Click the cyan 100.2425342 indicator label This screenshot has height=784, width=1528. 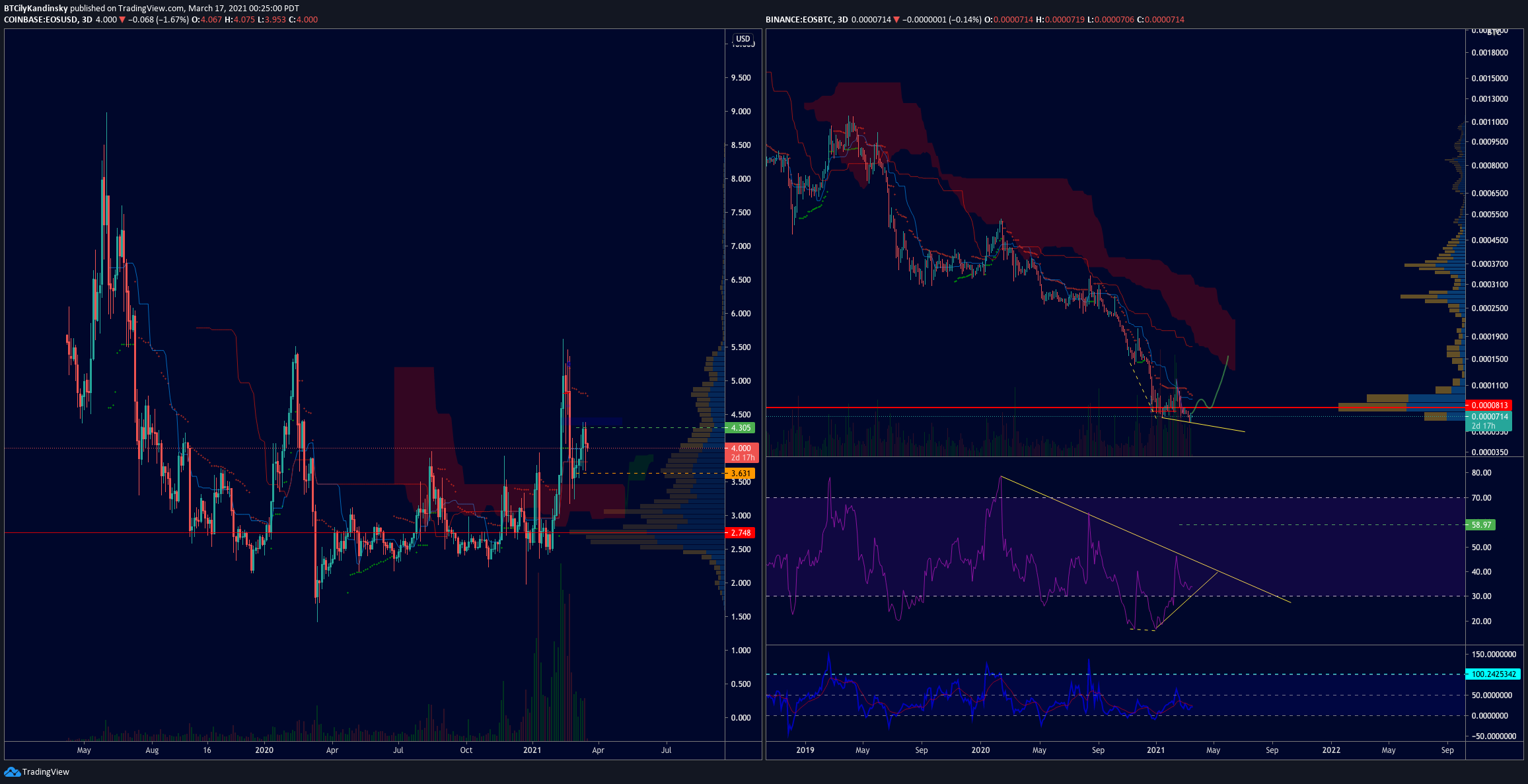click(x=1494, y=674)
